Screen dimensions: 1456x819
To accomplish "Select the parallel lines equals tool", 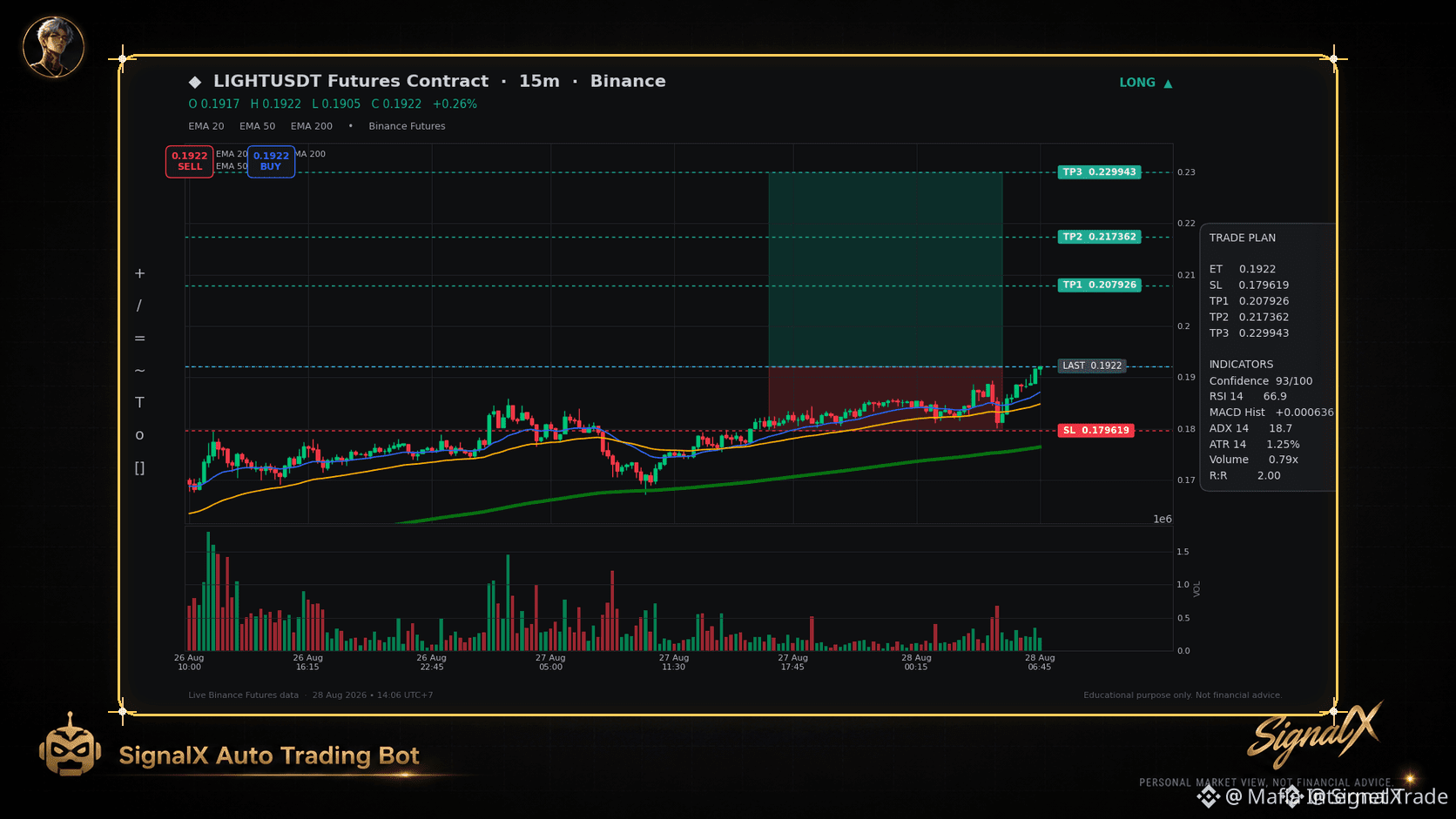I will pyautogui.click(x=139, y=338).
